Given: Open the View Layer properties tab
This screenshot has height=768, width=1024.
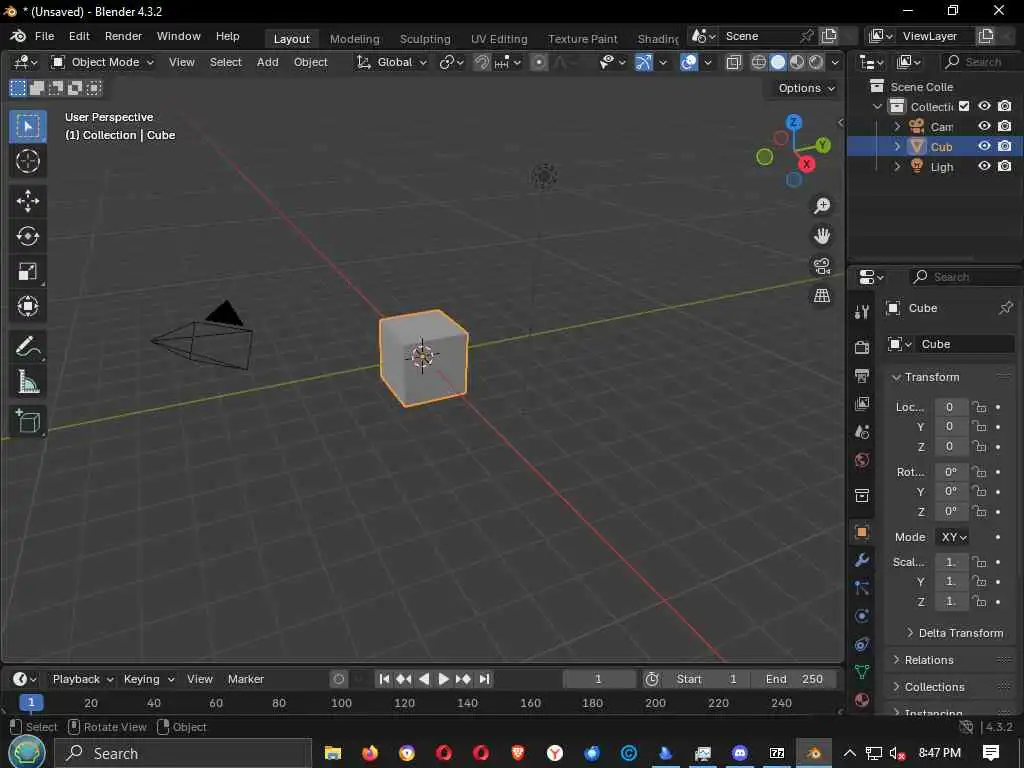Looking at the screenshot, I should click(x=861, y=404).
